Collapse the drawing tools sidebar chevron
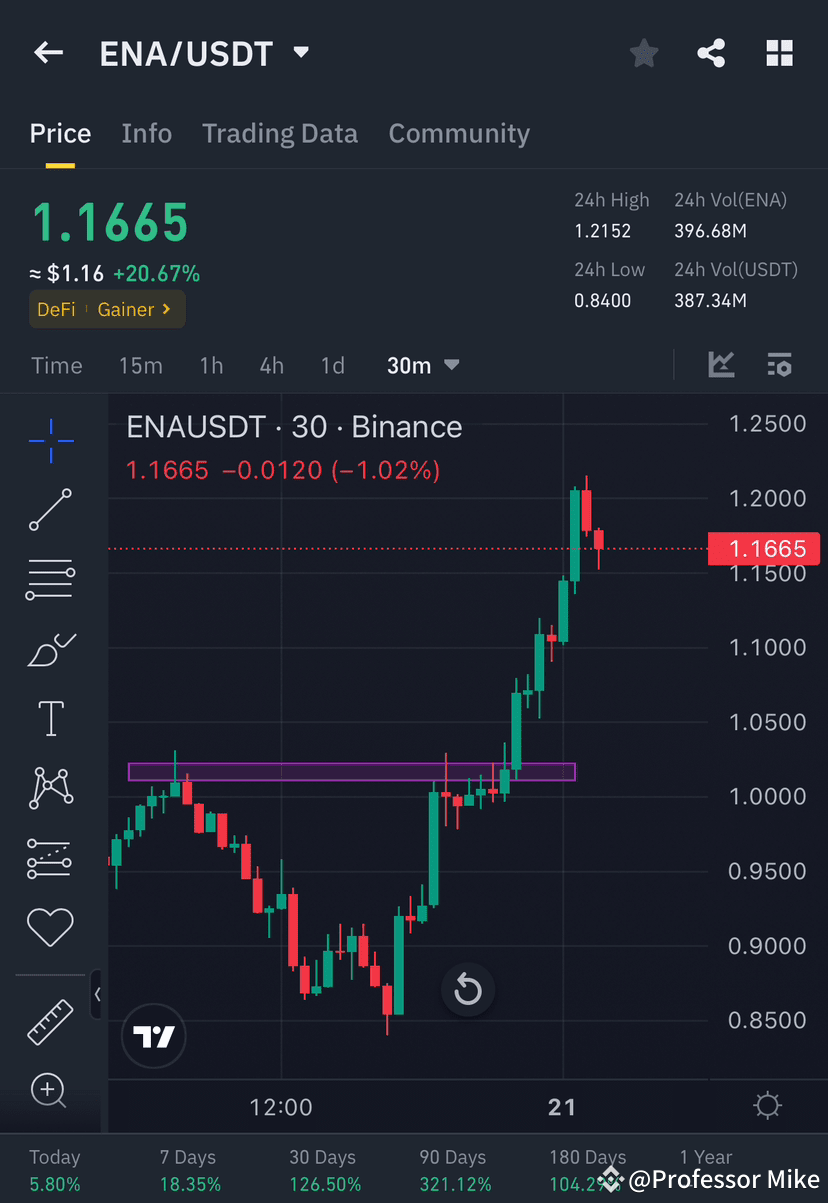828x1203 pixels. [97, 995]
